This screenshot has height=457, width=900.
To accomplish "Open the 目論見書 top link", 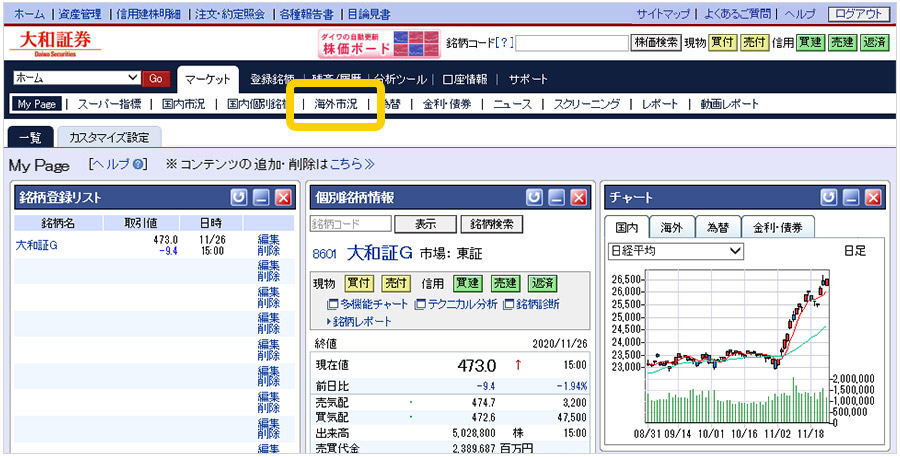I will point(369,15).
